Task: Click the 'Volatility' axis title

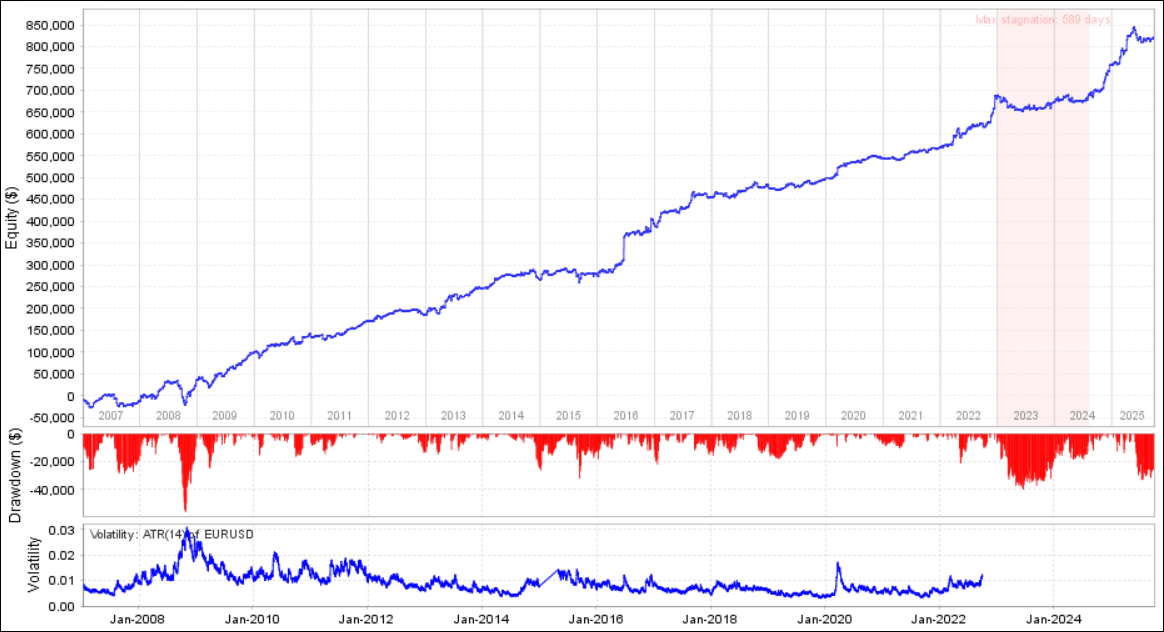Action: tap(33, 564)
